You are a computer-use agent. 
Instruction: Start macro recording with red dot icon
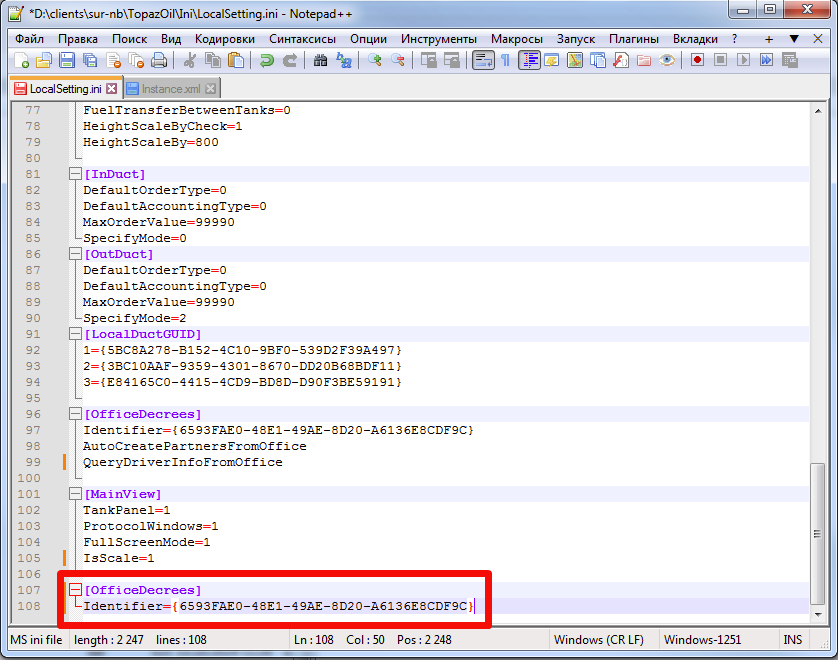[x=697, y=60]
